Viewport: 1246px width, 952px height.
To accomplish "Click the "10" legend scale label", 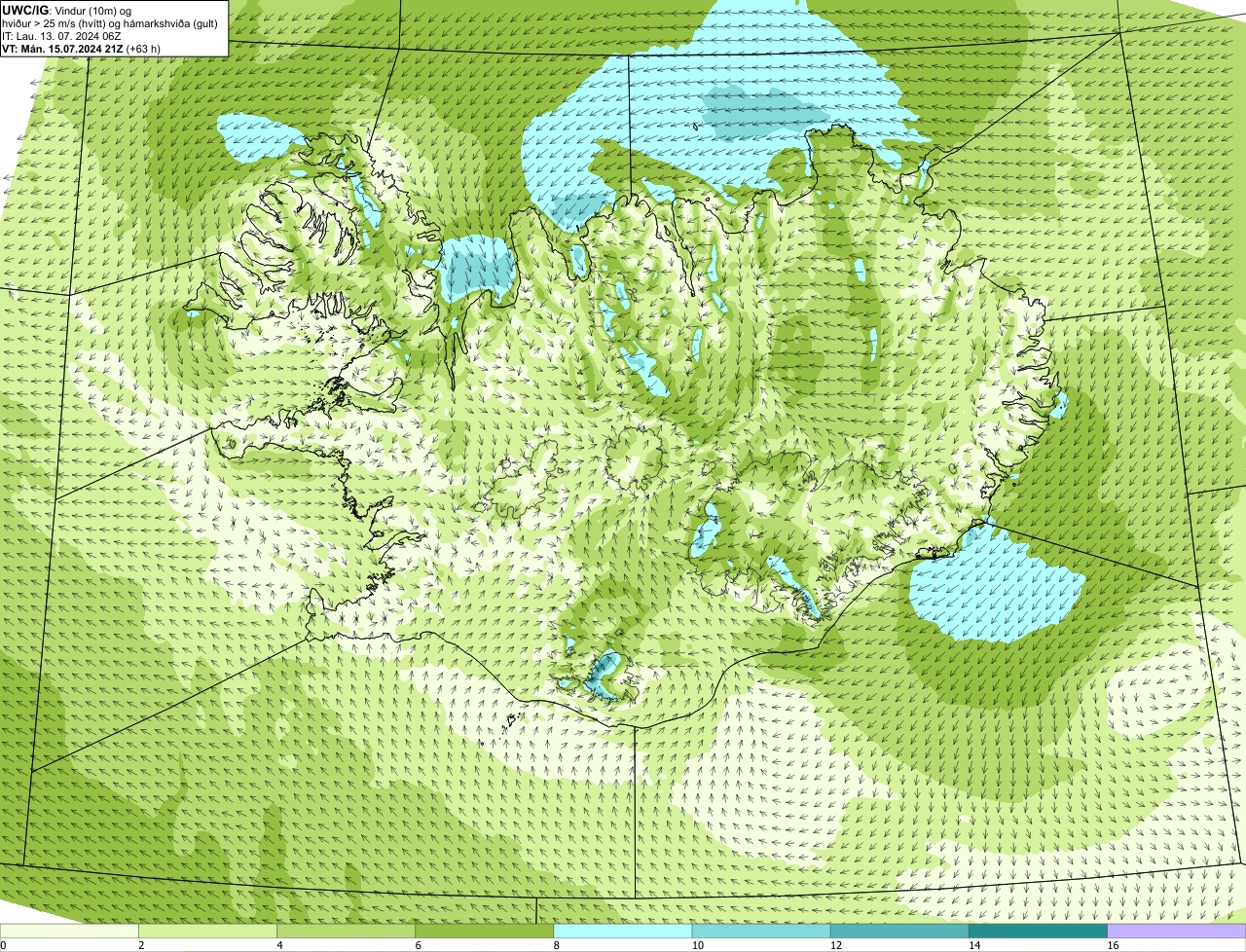I will [697, 945].
